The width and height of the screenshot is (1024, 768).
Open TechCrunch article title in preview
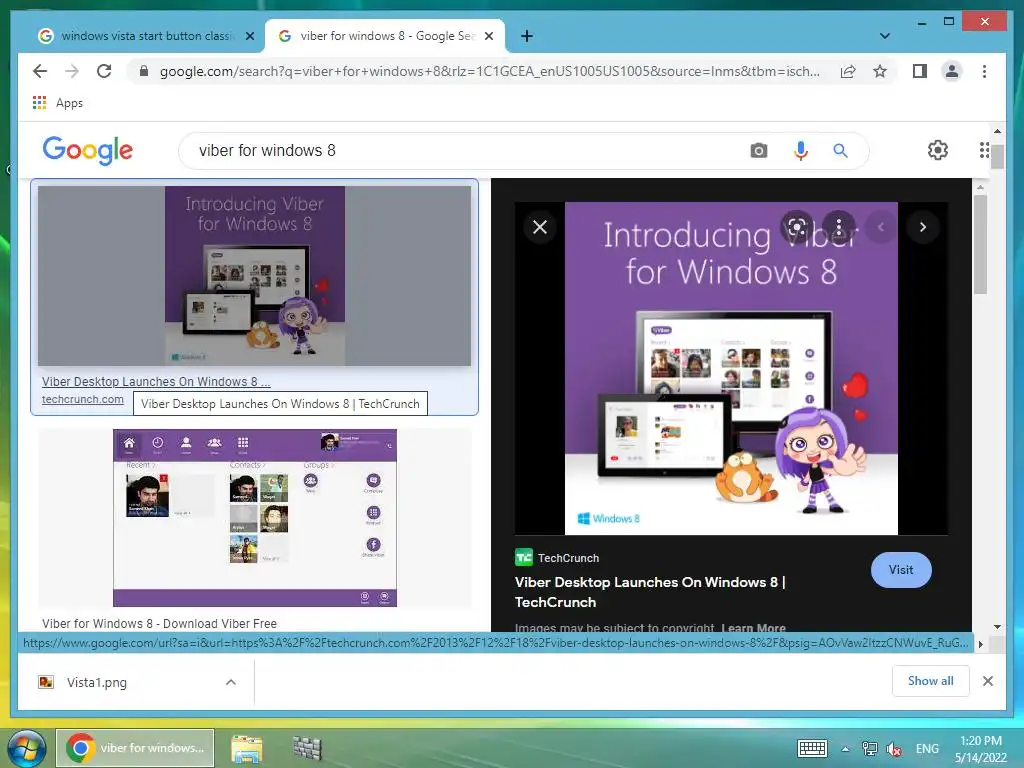coord(650,592)
